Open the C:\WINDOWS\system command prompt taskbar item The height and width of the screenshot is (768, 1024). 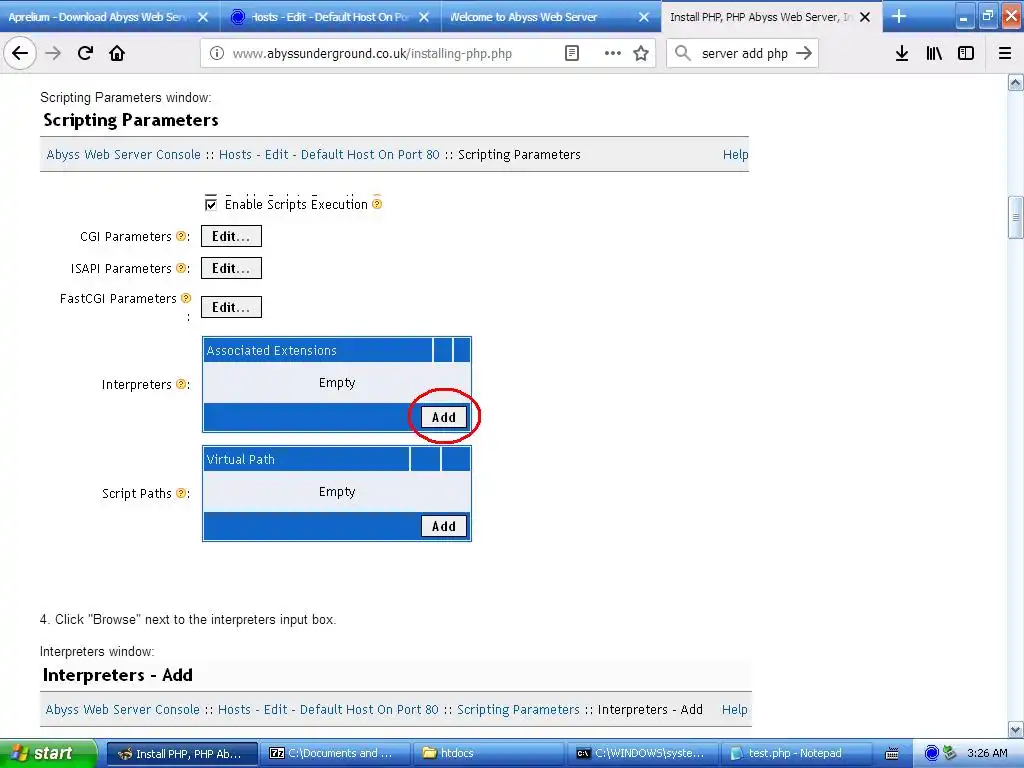tap(642, 754)
